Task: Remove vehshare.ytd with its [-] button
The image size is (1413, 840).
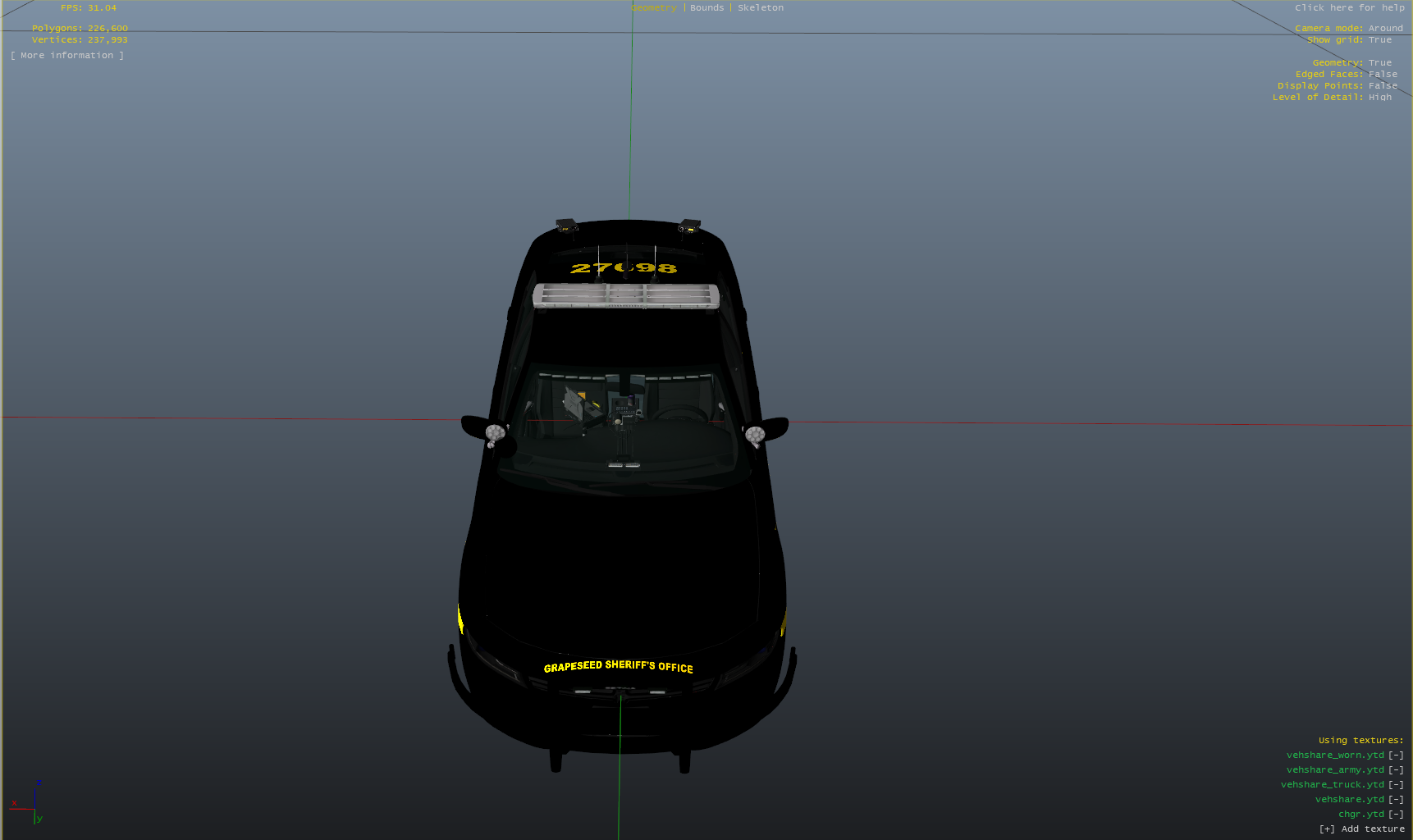Action: pyautogui.click(x=1396, y=800)
